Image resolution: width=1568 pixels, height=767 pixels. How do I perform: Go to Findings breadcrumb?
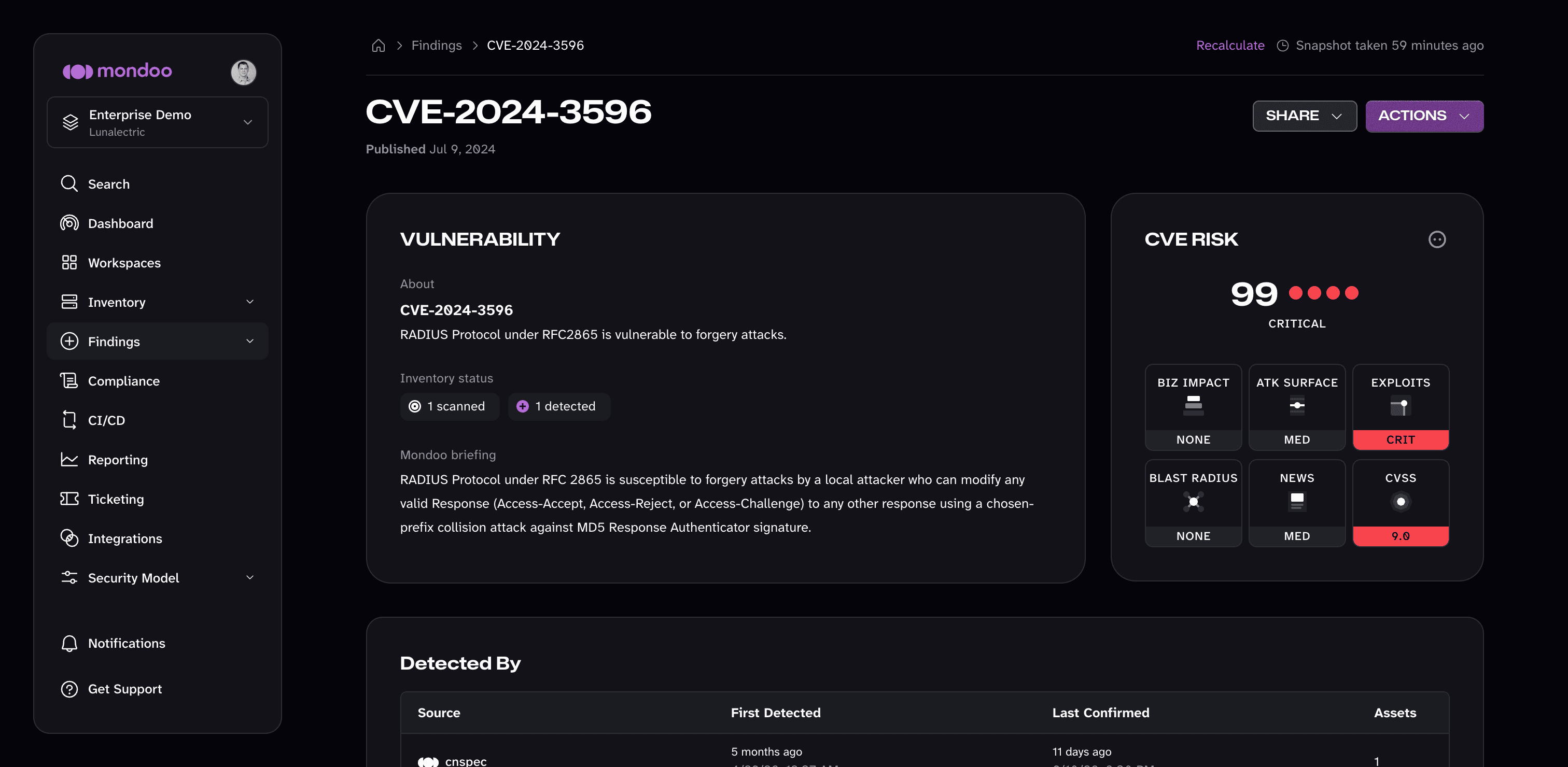click(x=436, y=46)
